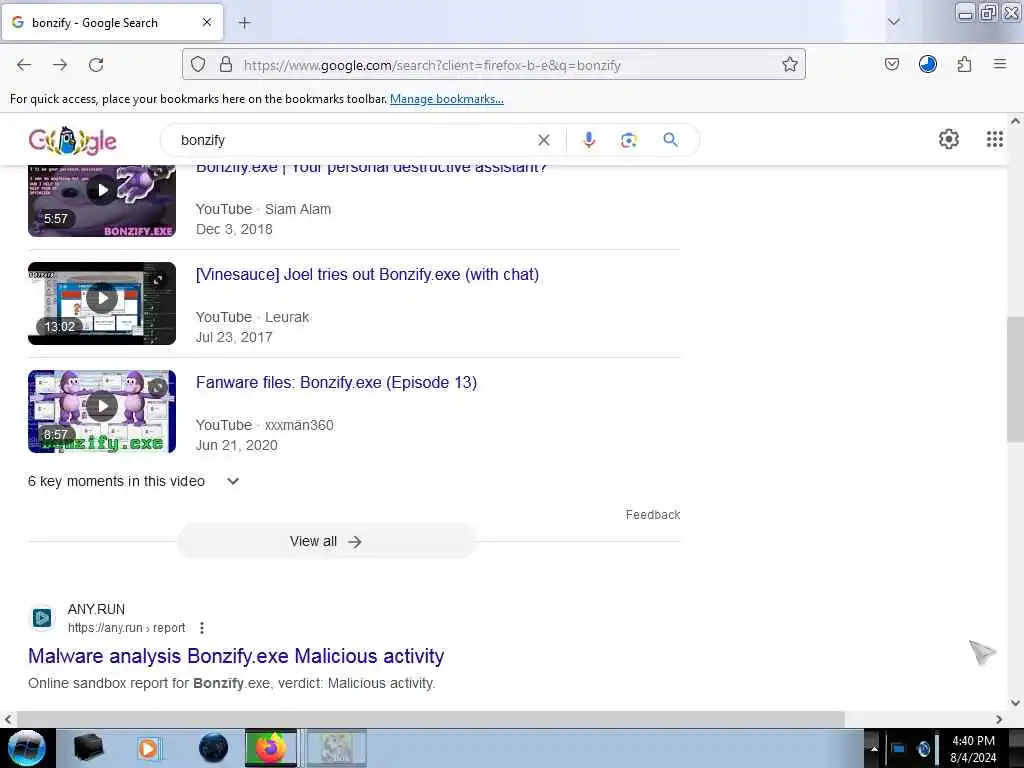Open the dark globe taskbar icon
Viewport: 1024px width, 768px height.
click(213, 748)
